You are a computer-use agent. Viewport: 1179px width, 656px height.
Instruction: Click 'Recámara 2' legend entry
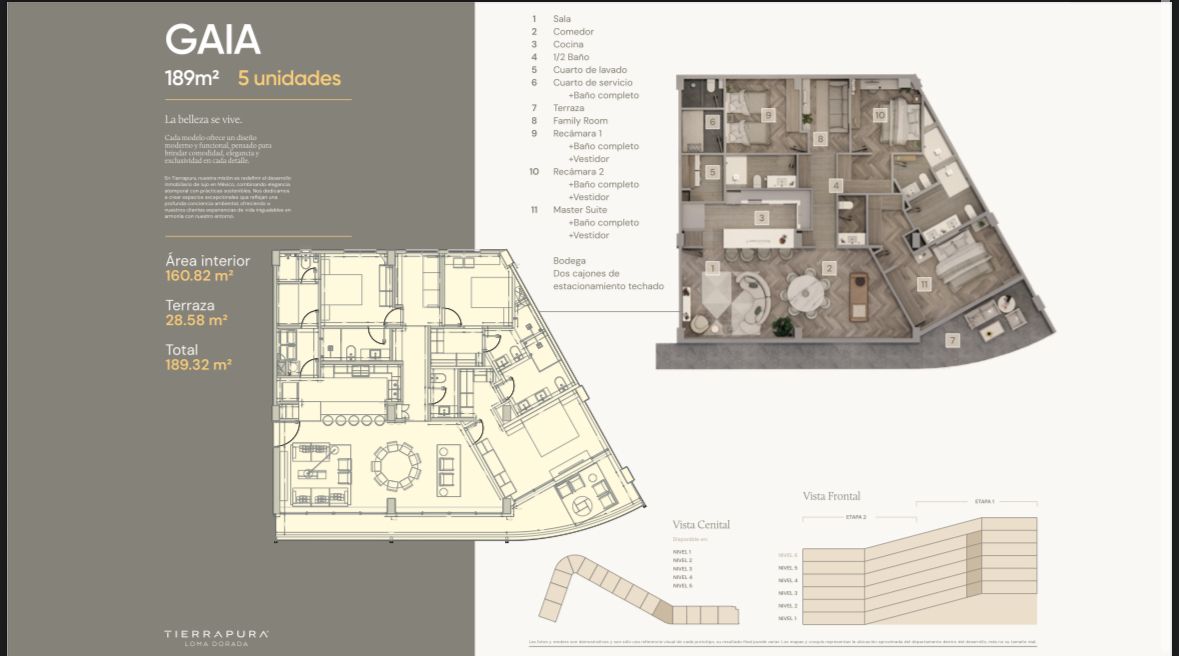point(578,172)
